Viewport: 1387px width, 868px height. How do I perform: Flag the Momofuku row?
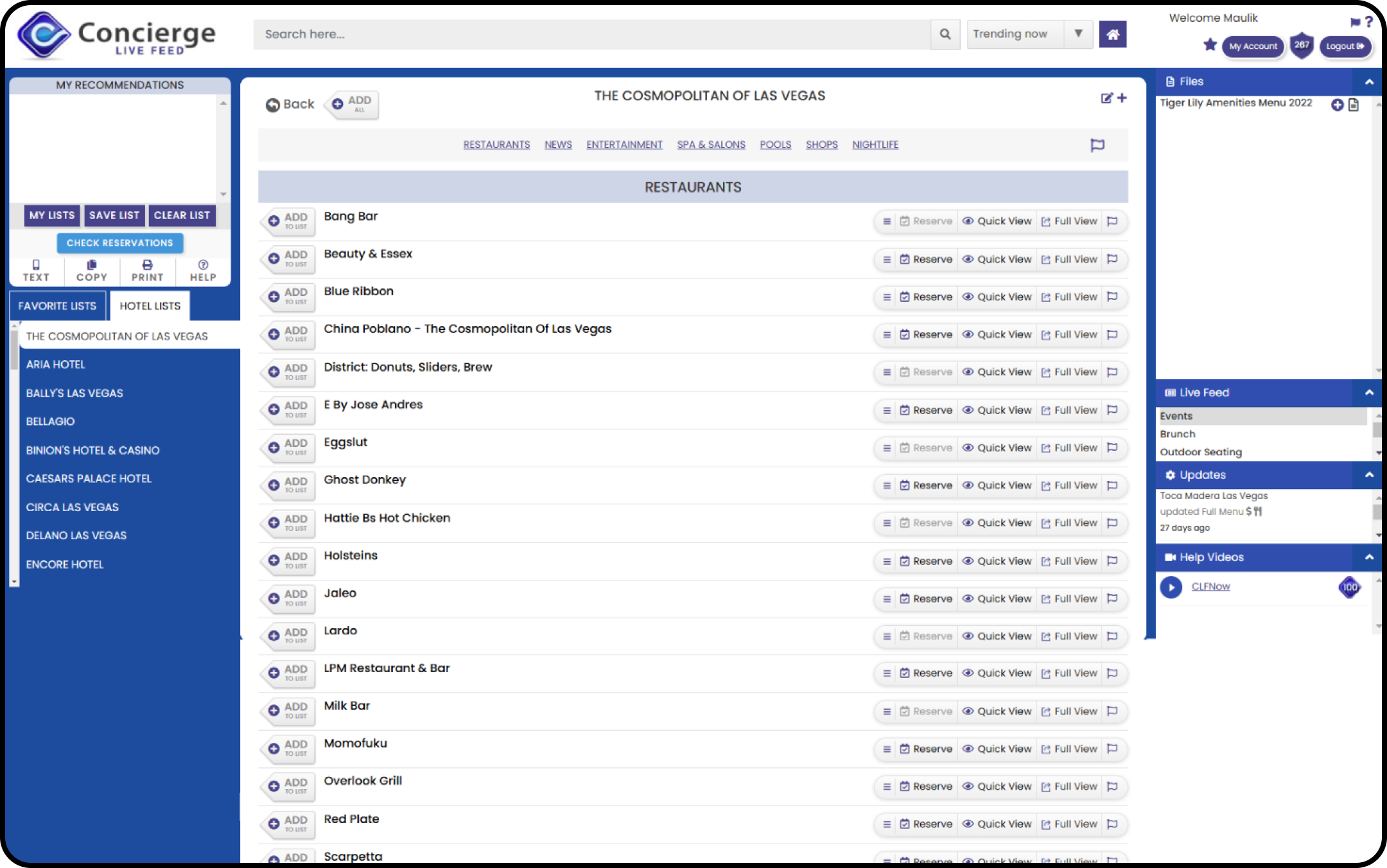tap(1113, 749)
